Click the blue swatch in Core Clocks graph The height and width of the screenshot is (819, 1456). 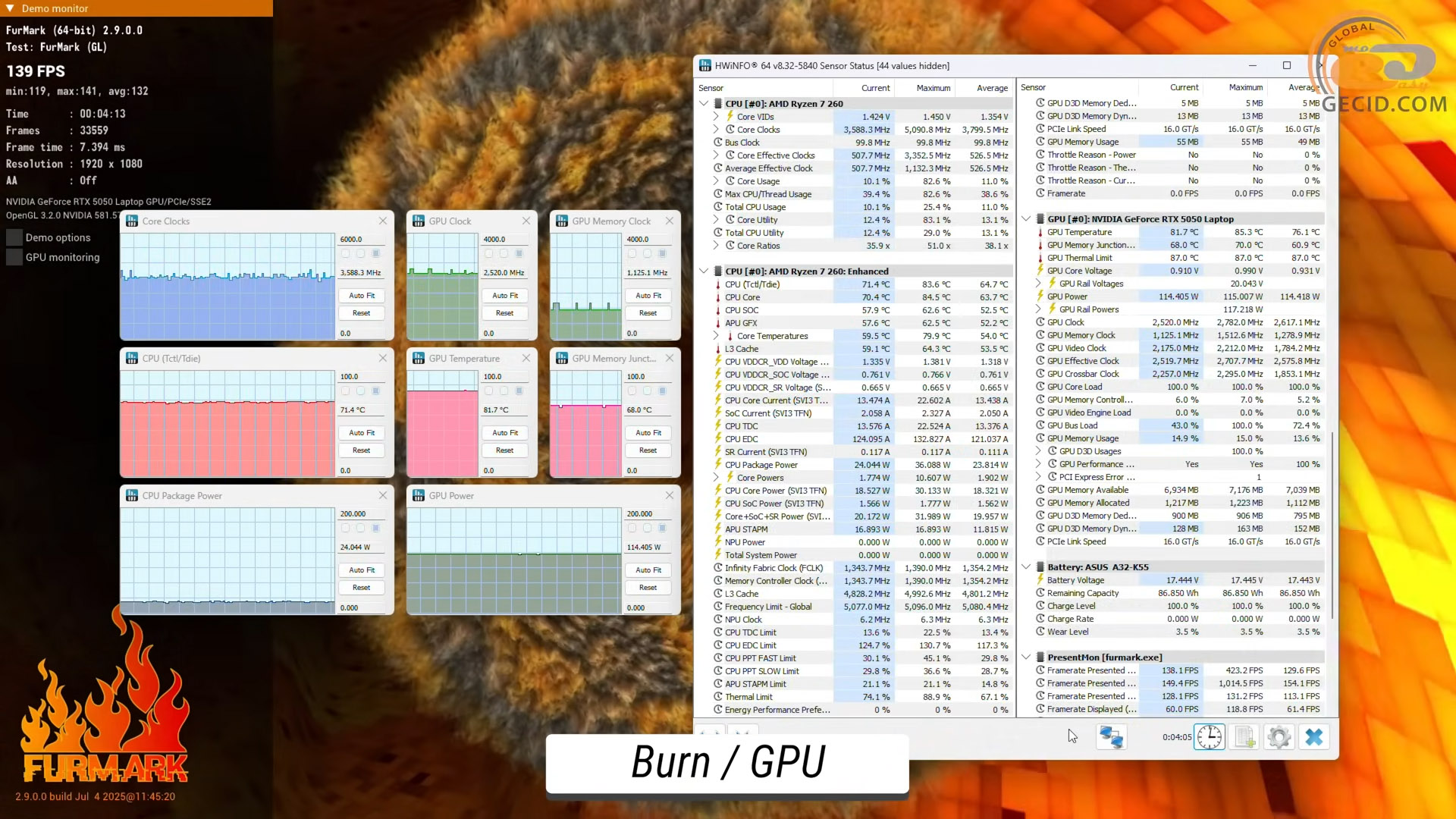coord(375,253)
